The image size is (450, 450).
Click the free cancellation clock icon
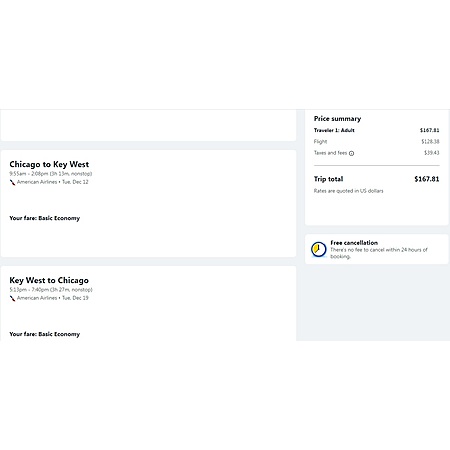tap(319, 249)
